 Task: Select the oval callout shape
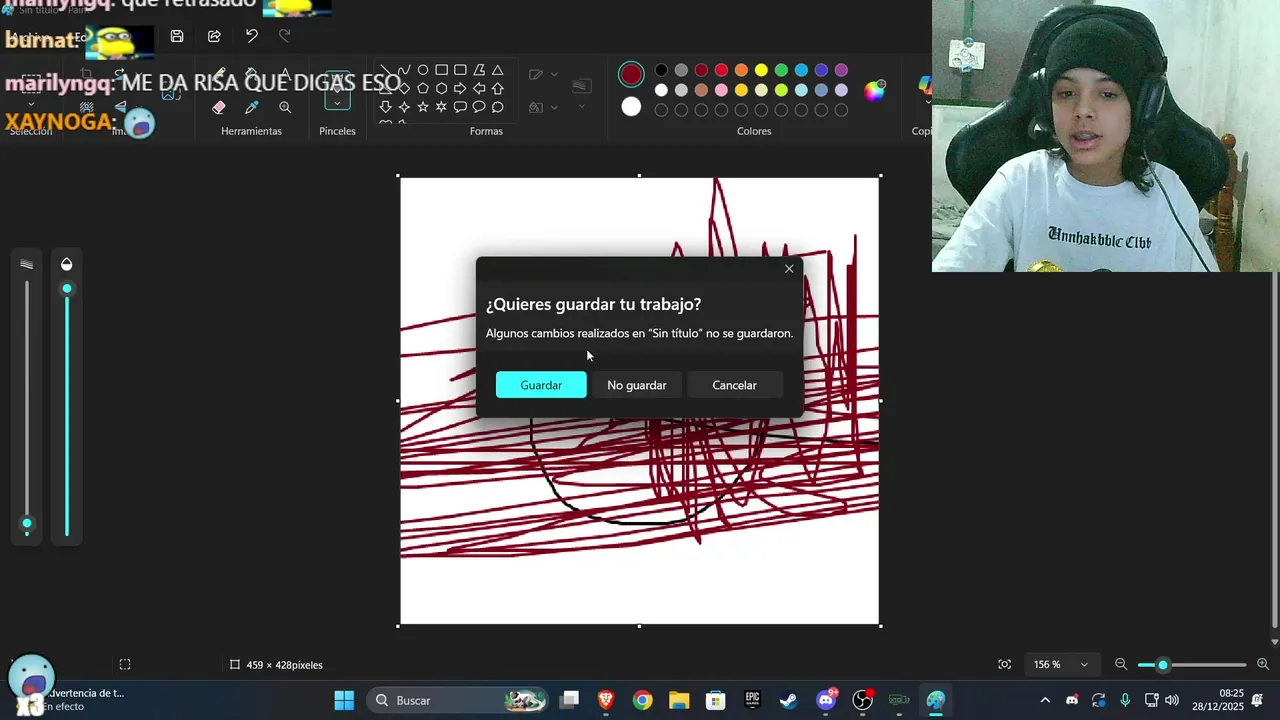click(479, 107)
